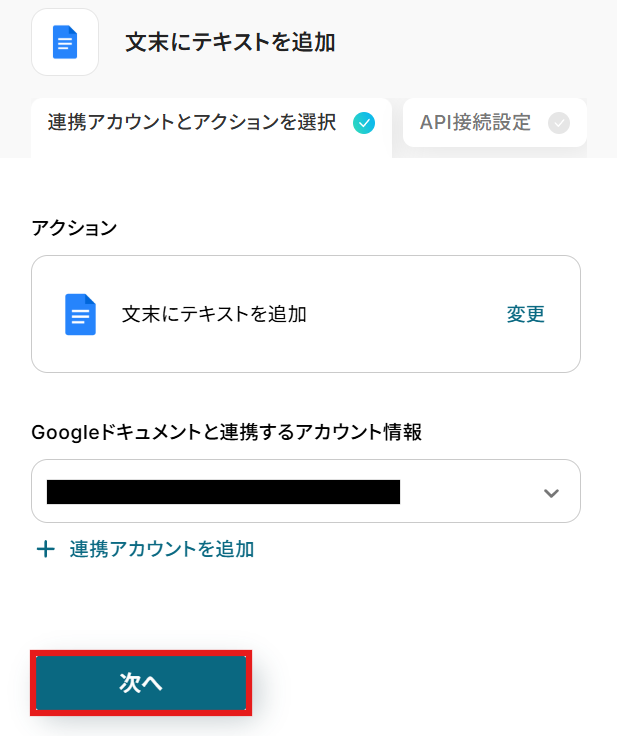Click the Google Docs icon in action card
Image resolution: width=617 pixels, height=736 pixels.
(x=80, y=314)
